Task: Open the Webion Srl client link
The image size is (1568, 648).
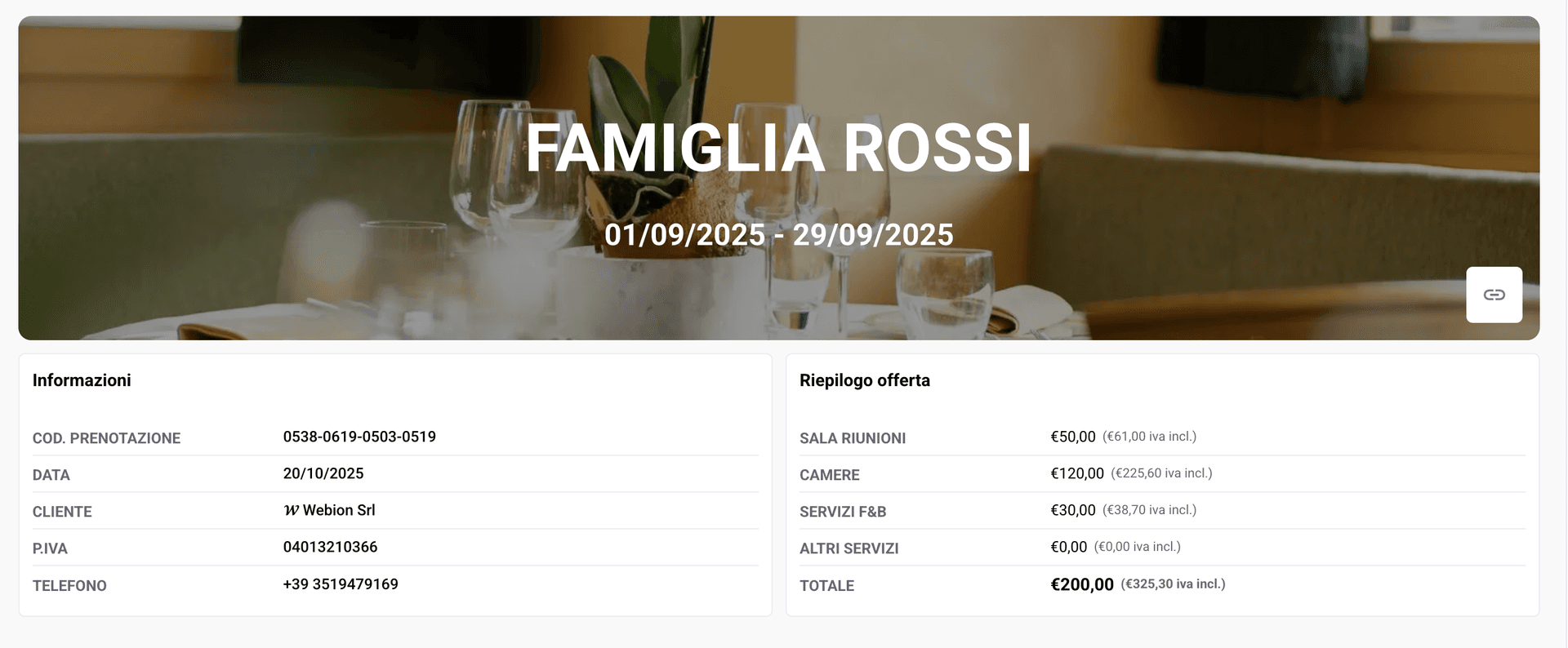Action: click(x=339, y=511)
